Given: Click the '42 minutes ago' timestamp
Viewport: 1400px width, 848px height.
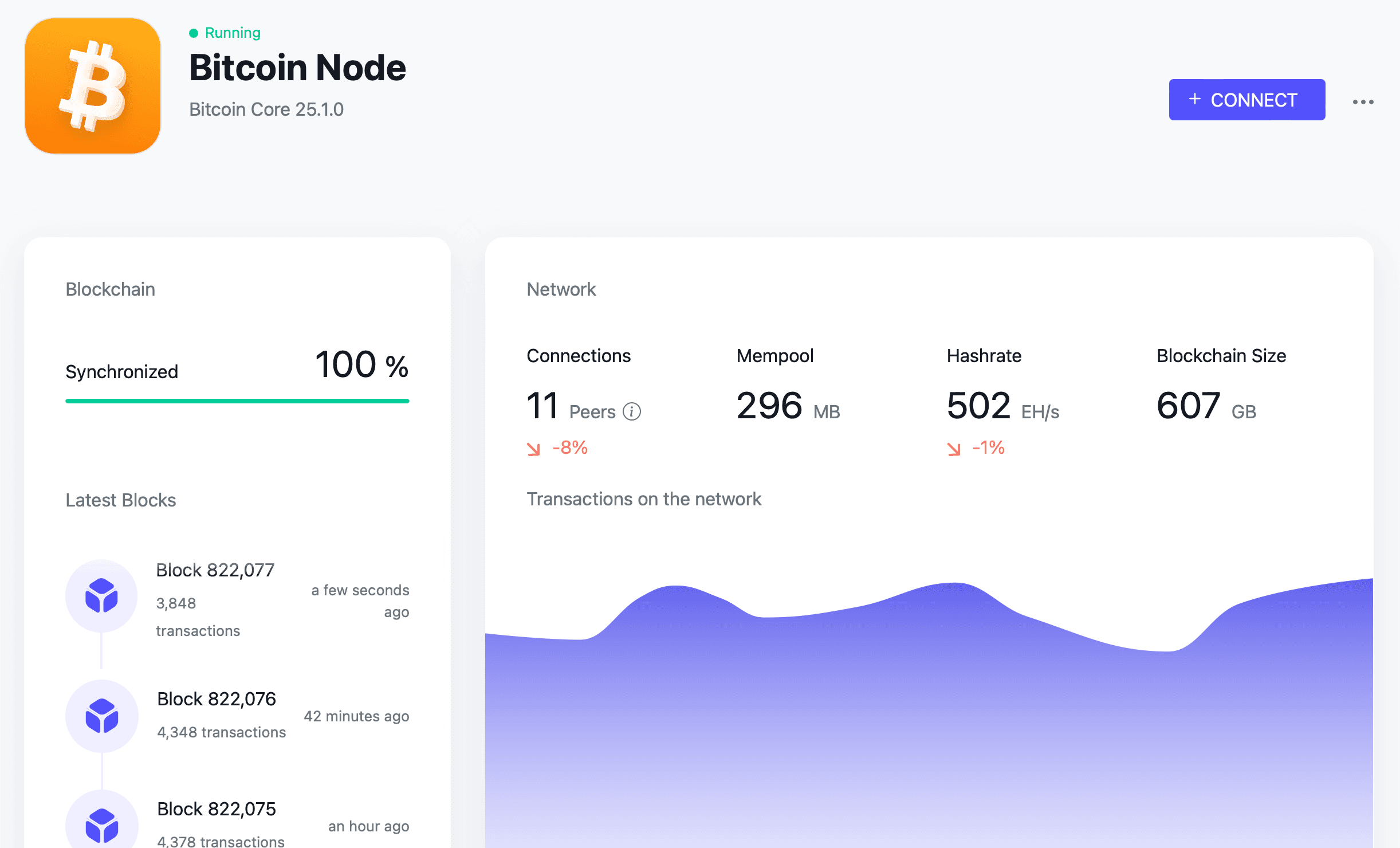Looking at the screenshot, I should pos(356,716).
